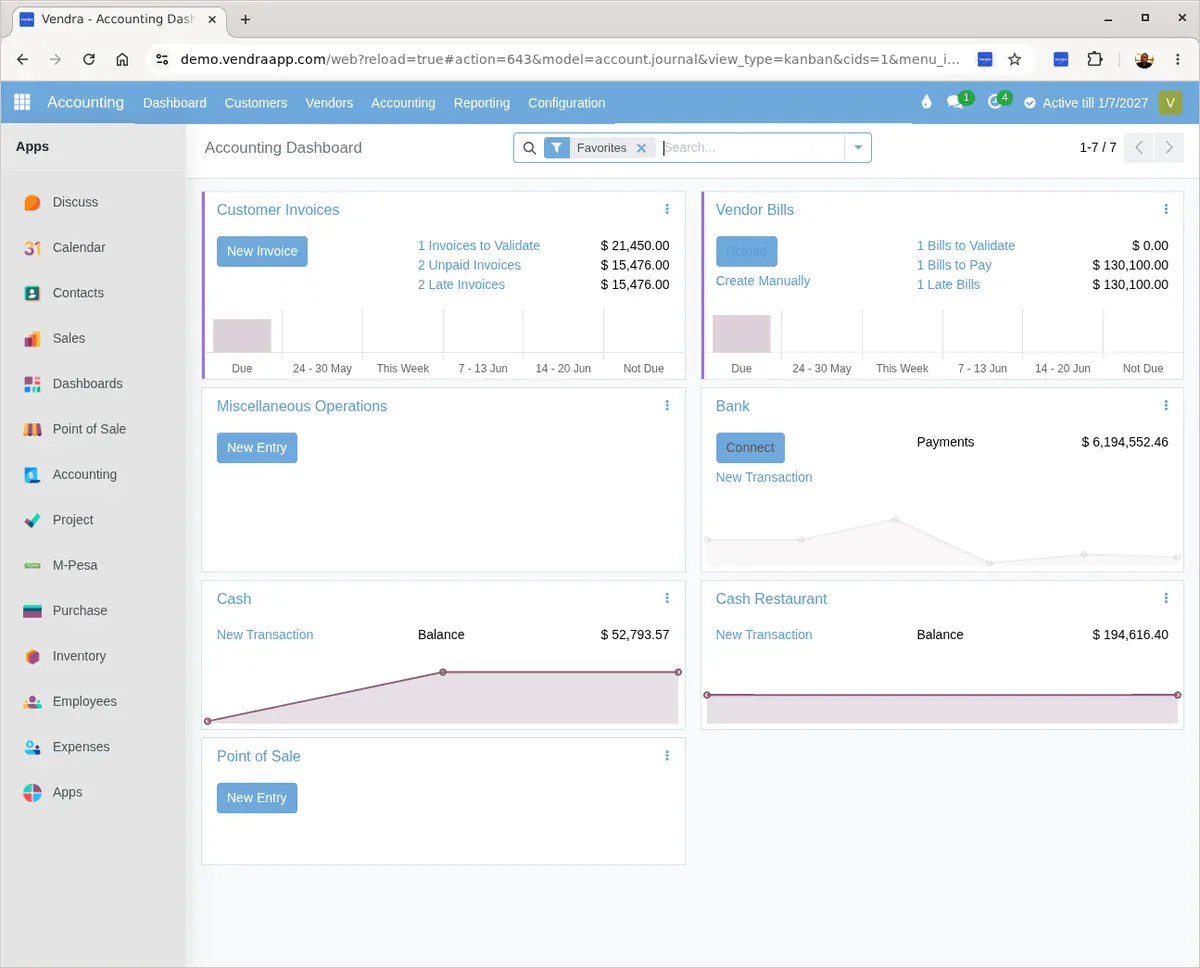Open conversations chat bubble icon
The height and width of the screenshot is (968, 1200).
click(x=956, y=102)
